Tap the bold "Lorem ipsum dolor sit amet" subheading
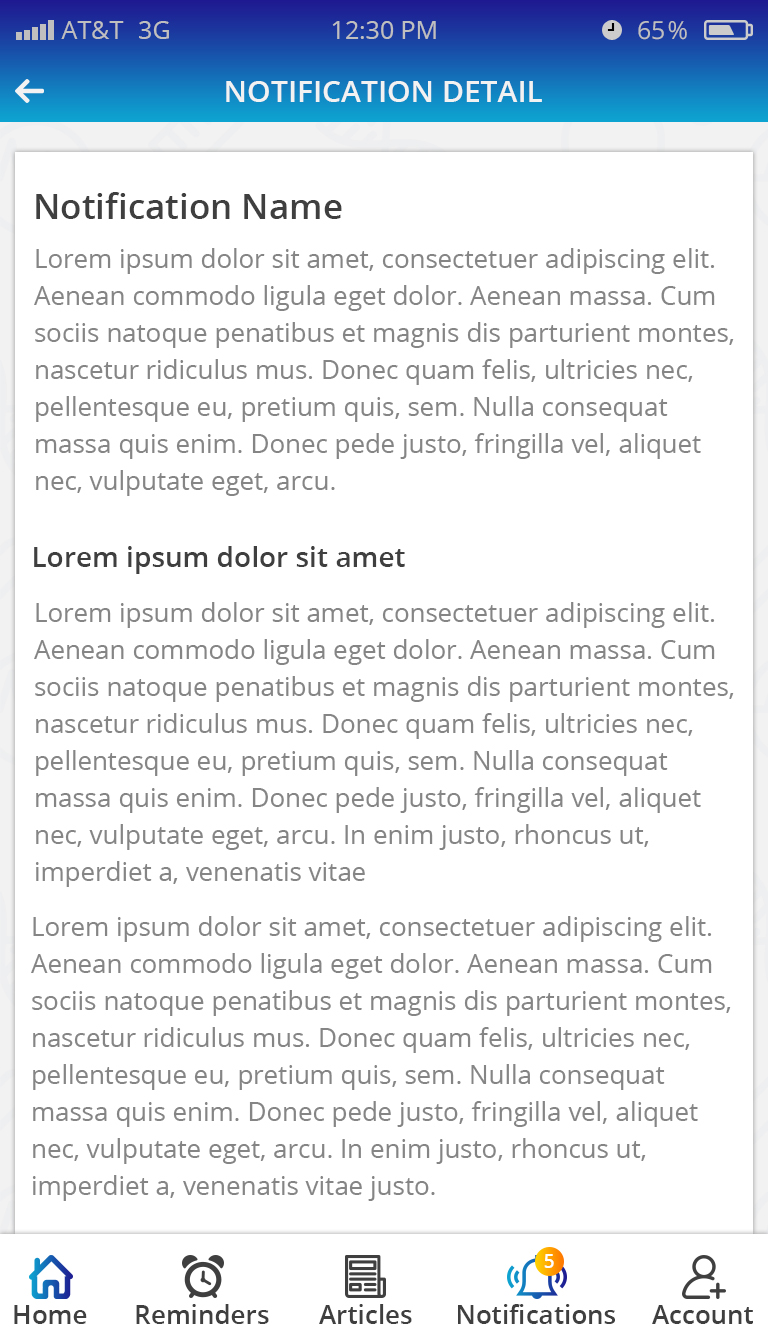This screenshot has width=768, height=1334. (x=218, y=557)
